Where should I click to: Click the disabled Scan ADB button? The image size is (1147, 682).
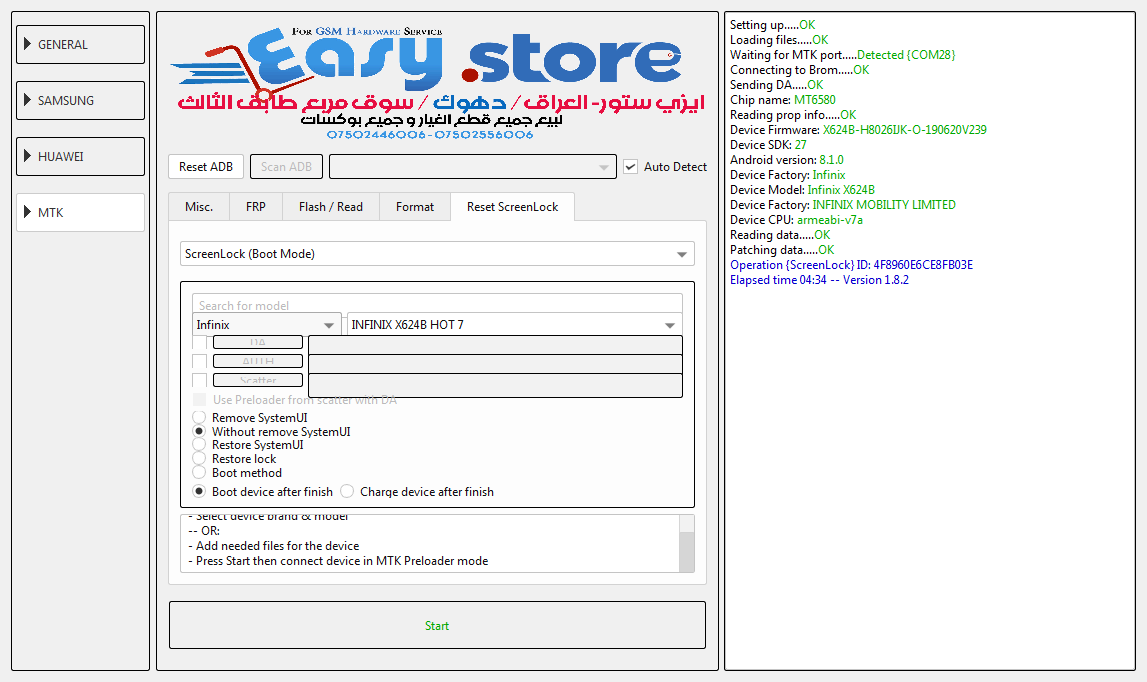pyautogui.click(x=286, y=167)
